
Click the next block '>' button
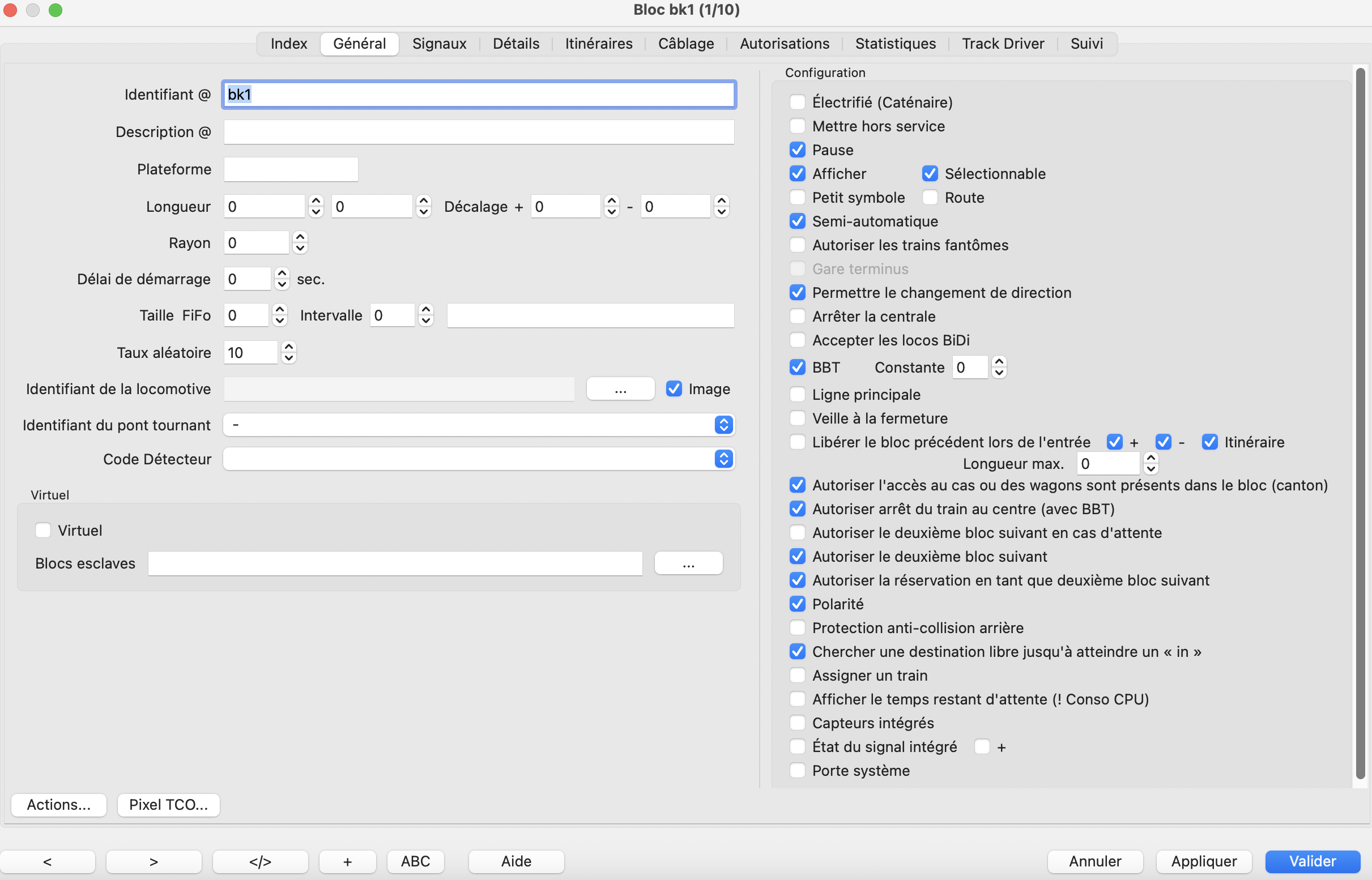point(153,861)
